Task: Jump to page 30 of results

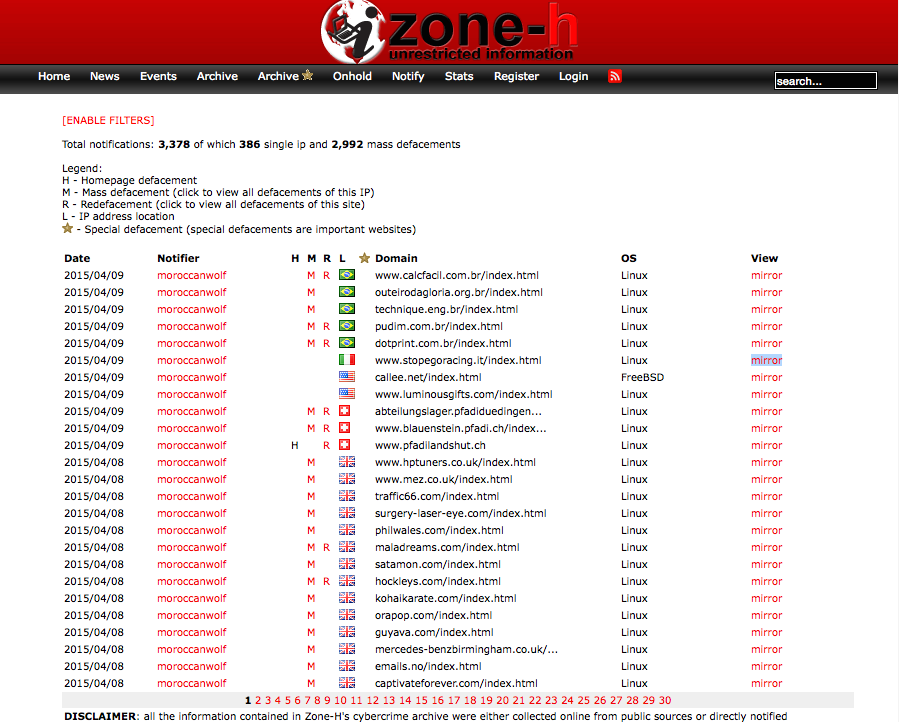Action: click(665, 700)
